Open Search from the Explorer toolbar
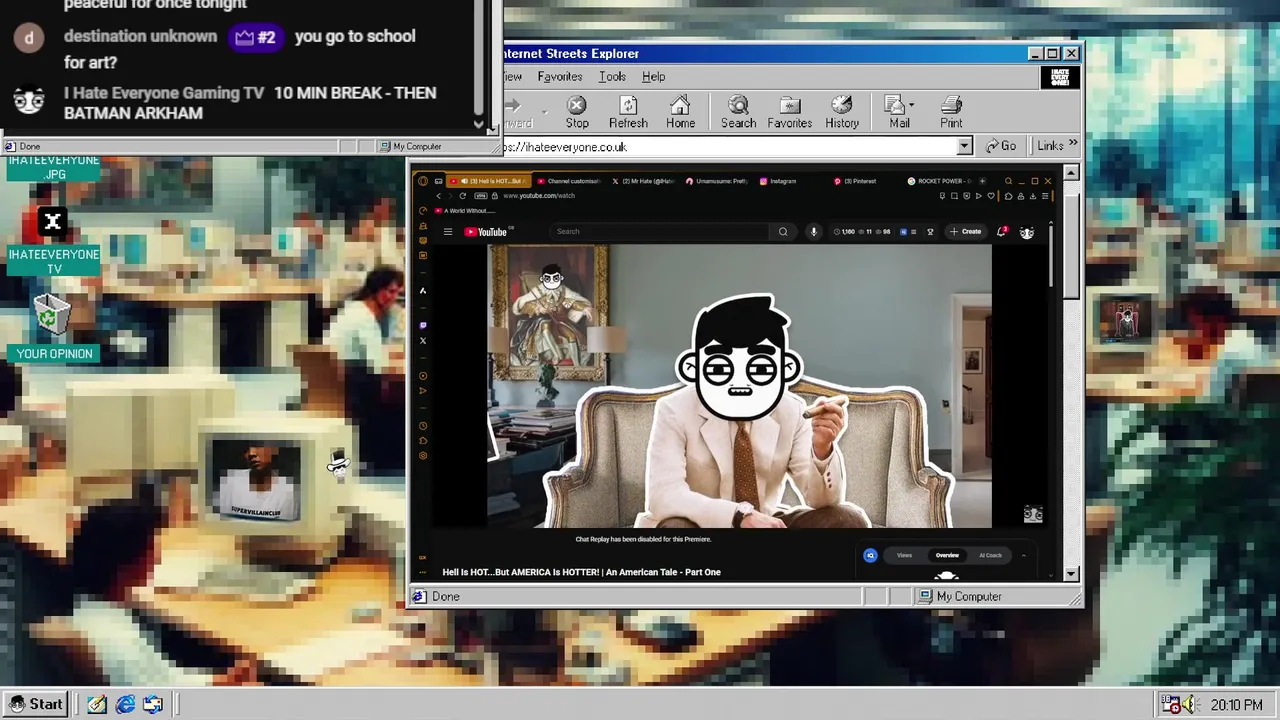The height and width of the screenshot is (720, 1280). point(738,112)
